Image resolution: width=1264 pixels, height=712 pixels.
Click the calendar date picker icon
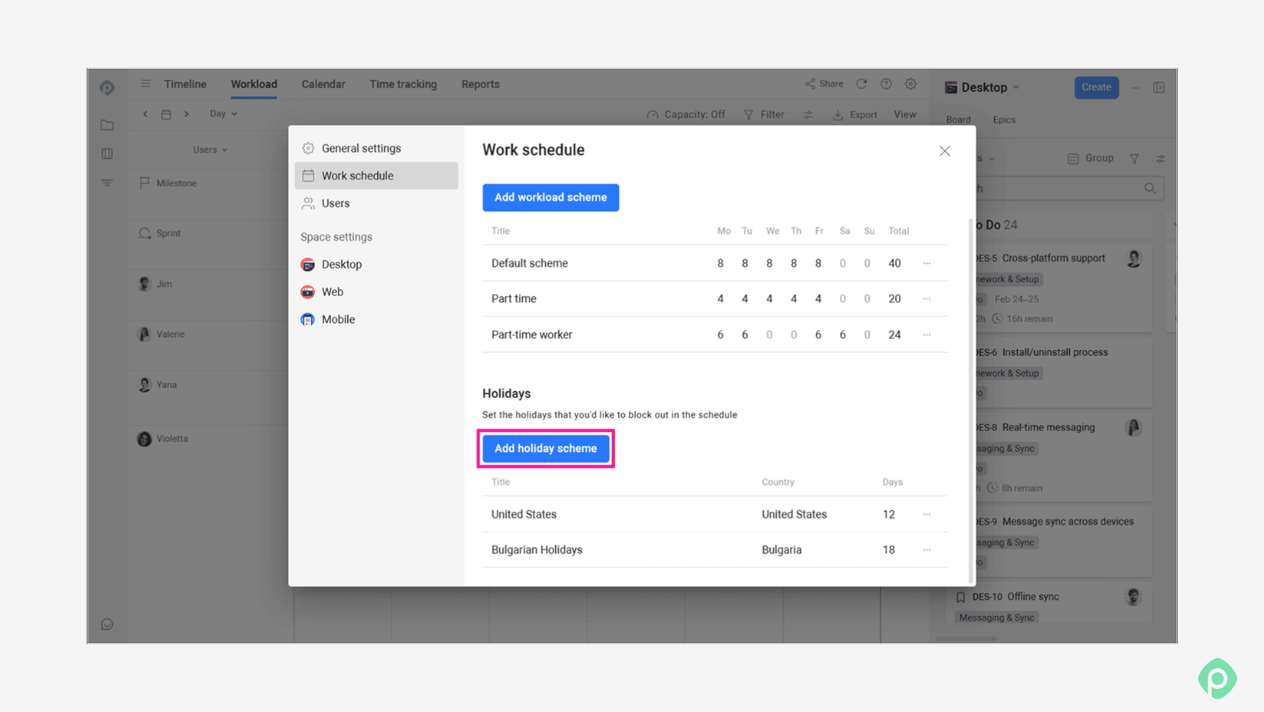point(166,114)
